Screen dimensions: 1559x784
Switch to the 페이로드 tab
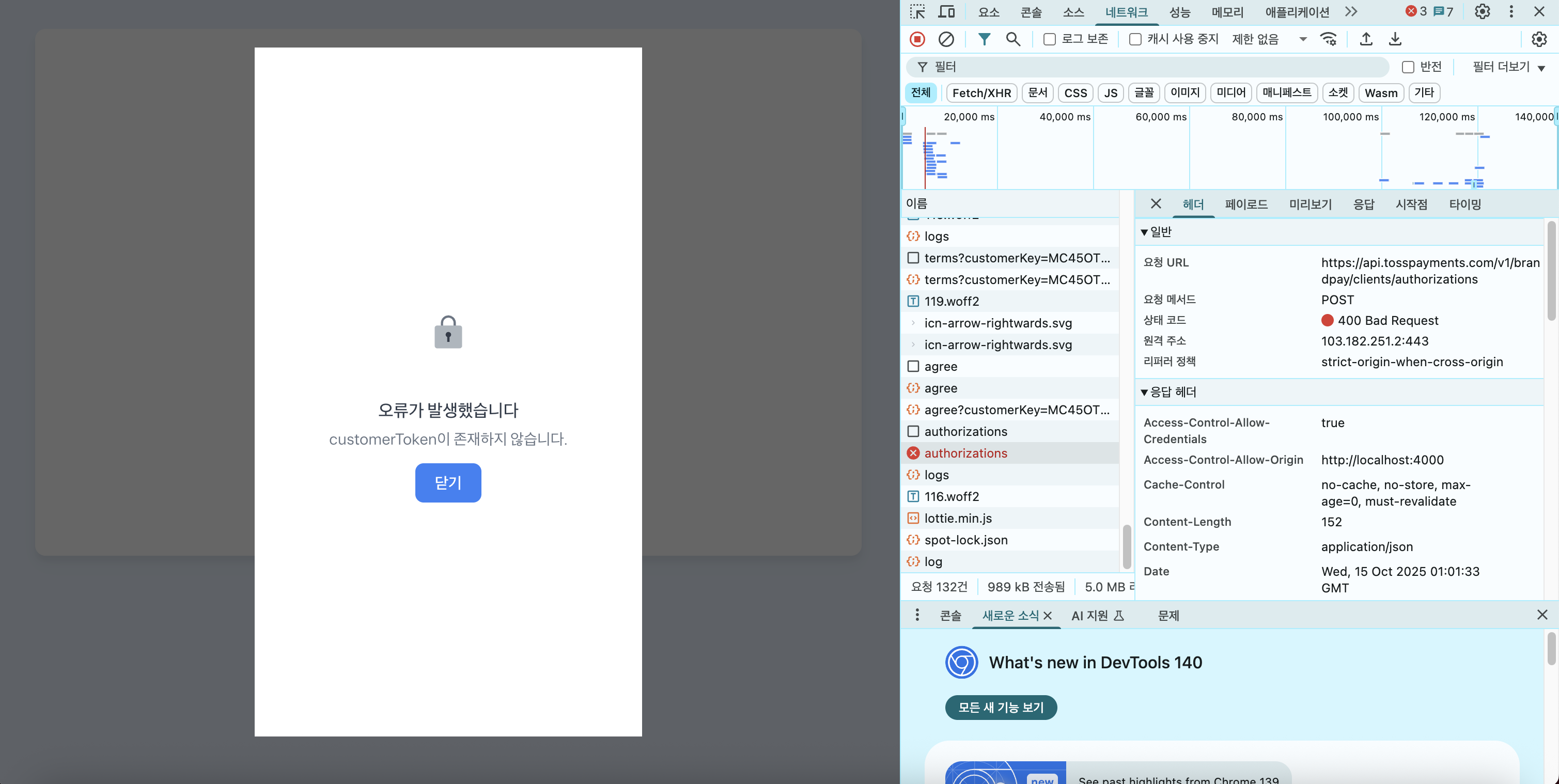tap(1245, 205)
